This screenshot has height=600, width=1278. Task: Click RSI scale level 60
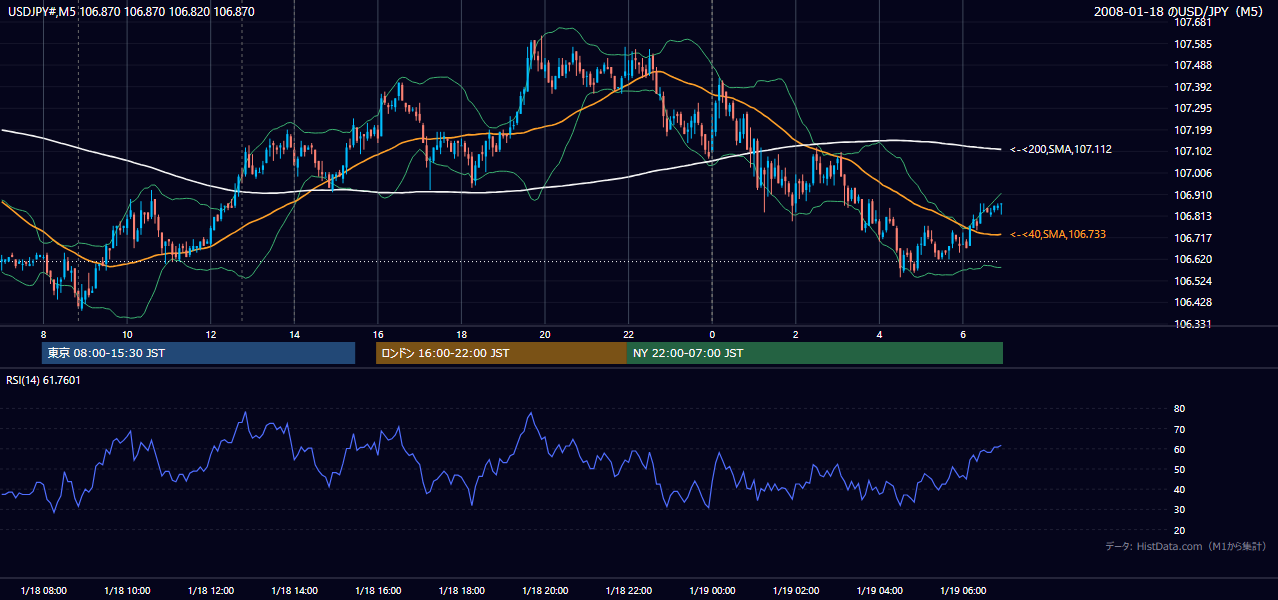(x=1179, y=449)
